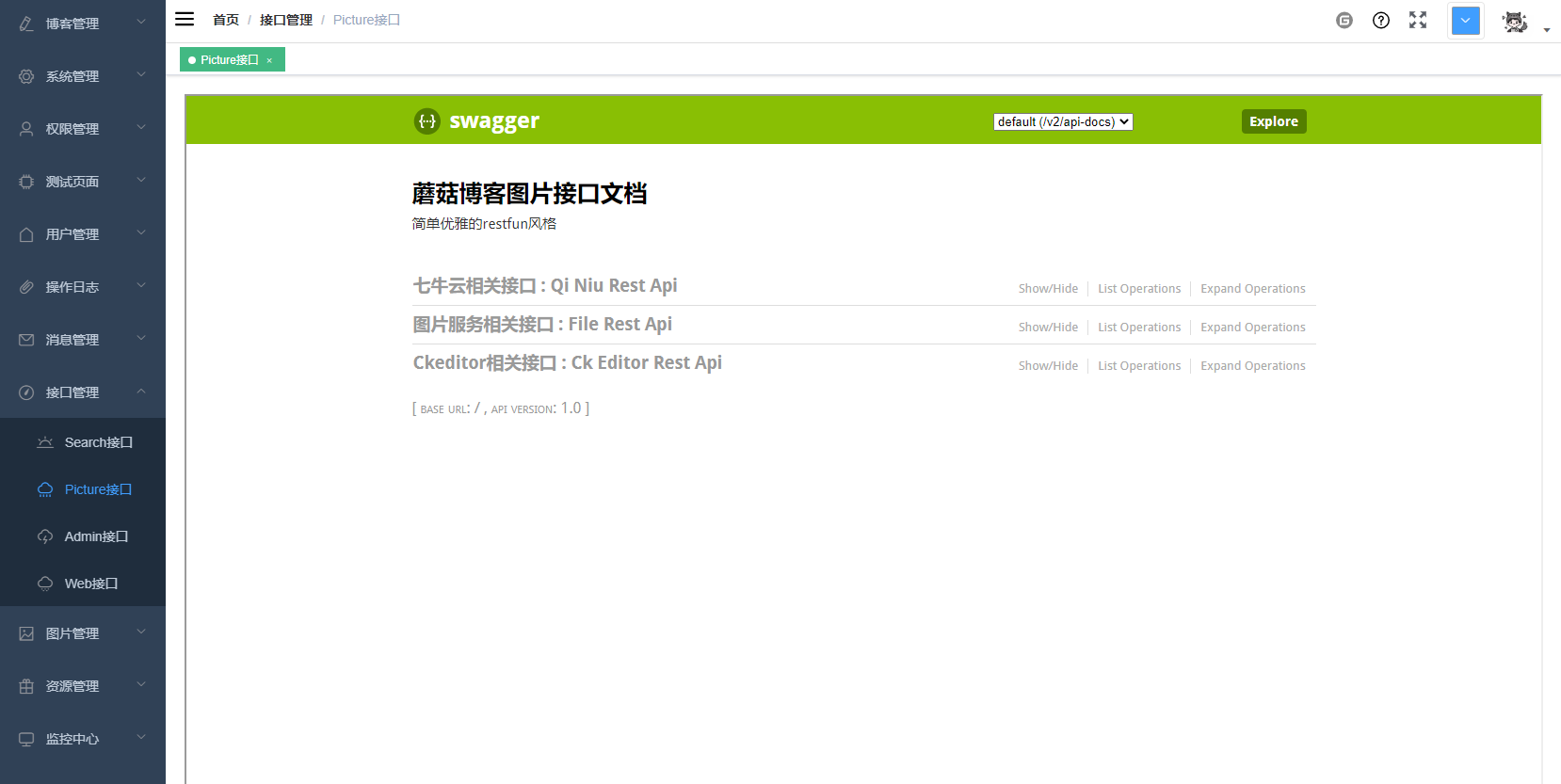
Task: Click the swagger logo icon
Action: (x=427, y=121)
